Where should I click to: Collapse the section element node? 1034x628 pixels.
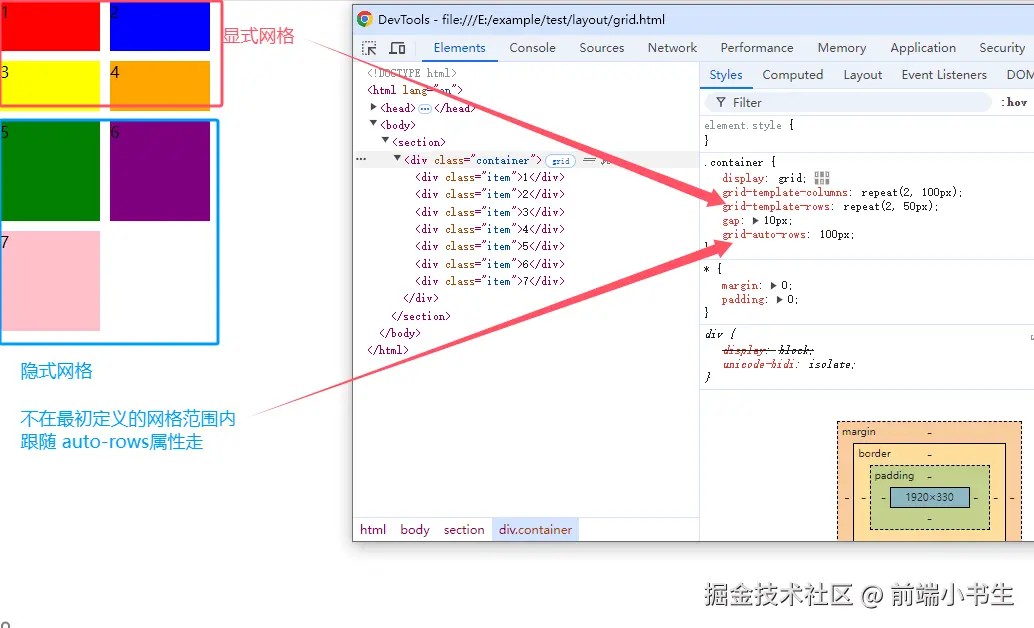[385, 141]
